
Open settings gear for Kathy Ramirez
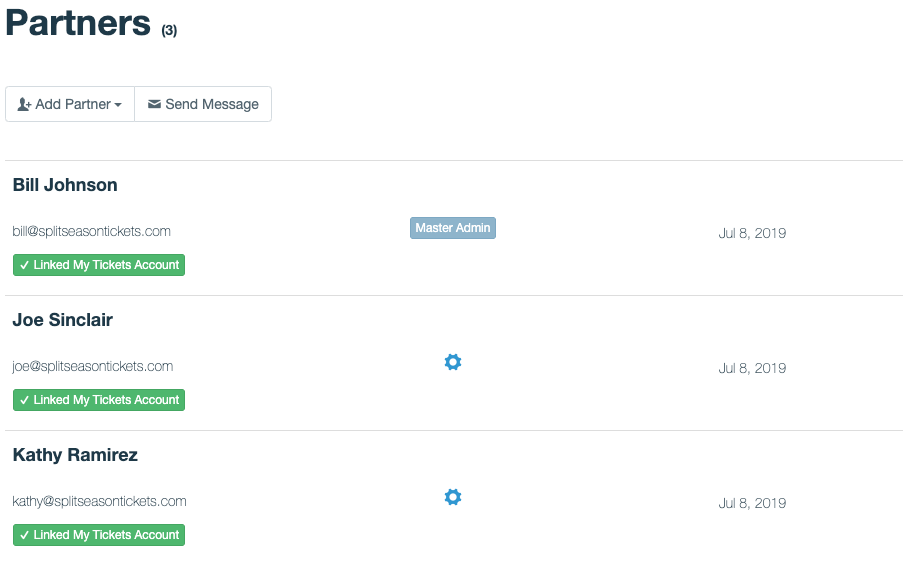click(453, 497)
